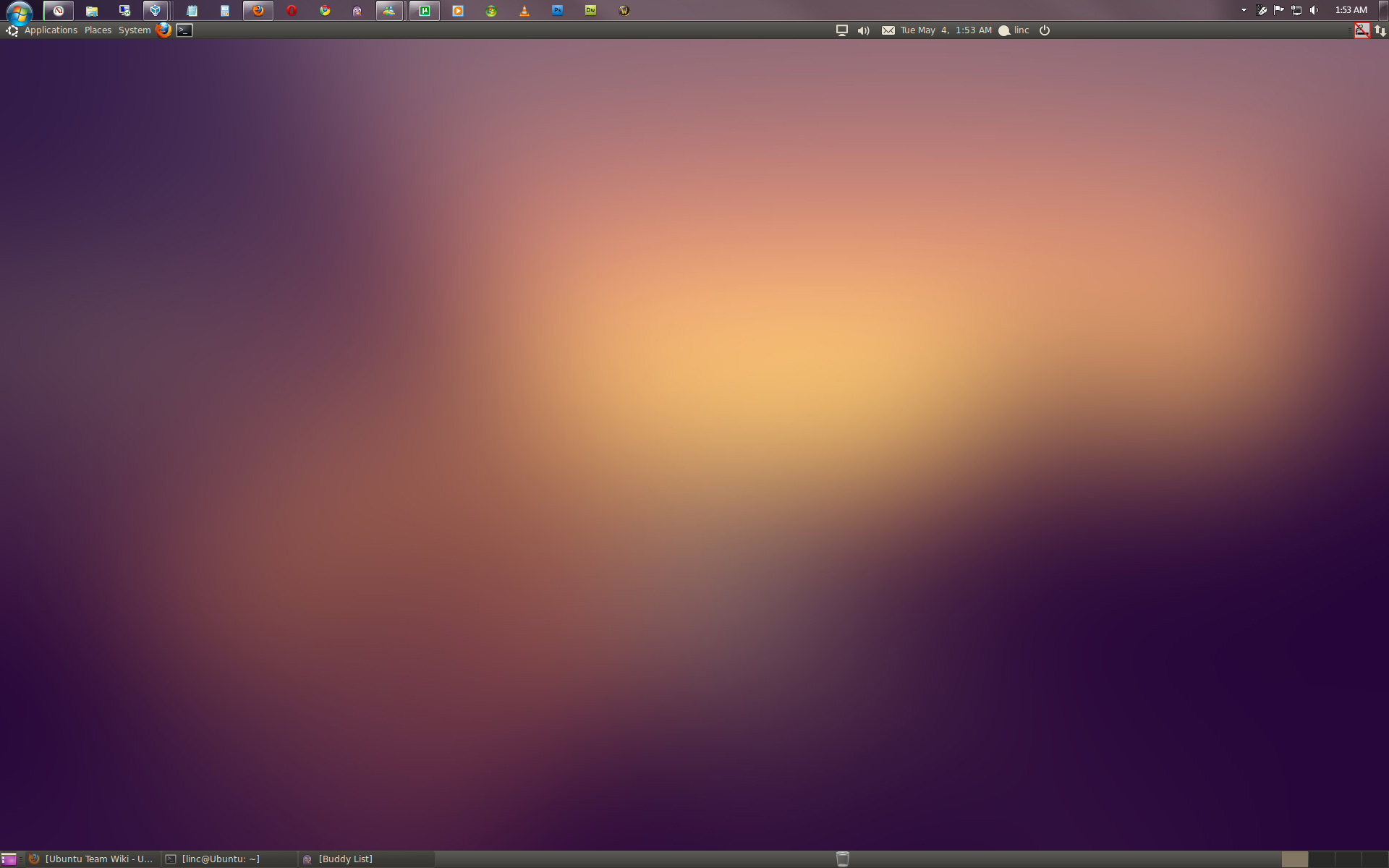
Task: Launch Dreamweaver from the taskbar
Action: click(x=591, y=11)
